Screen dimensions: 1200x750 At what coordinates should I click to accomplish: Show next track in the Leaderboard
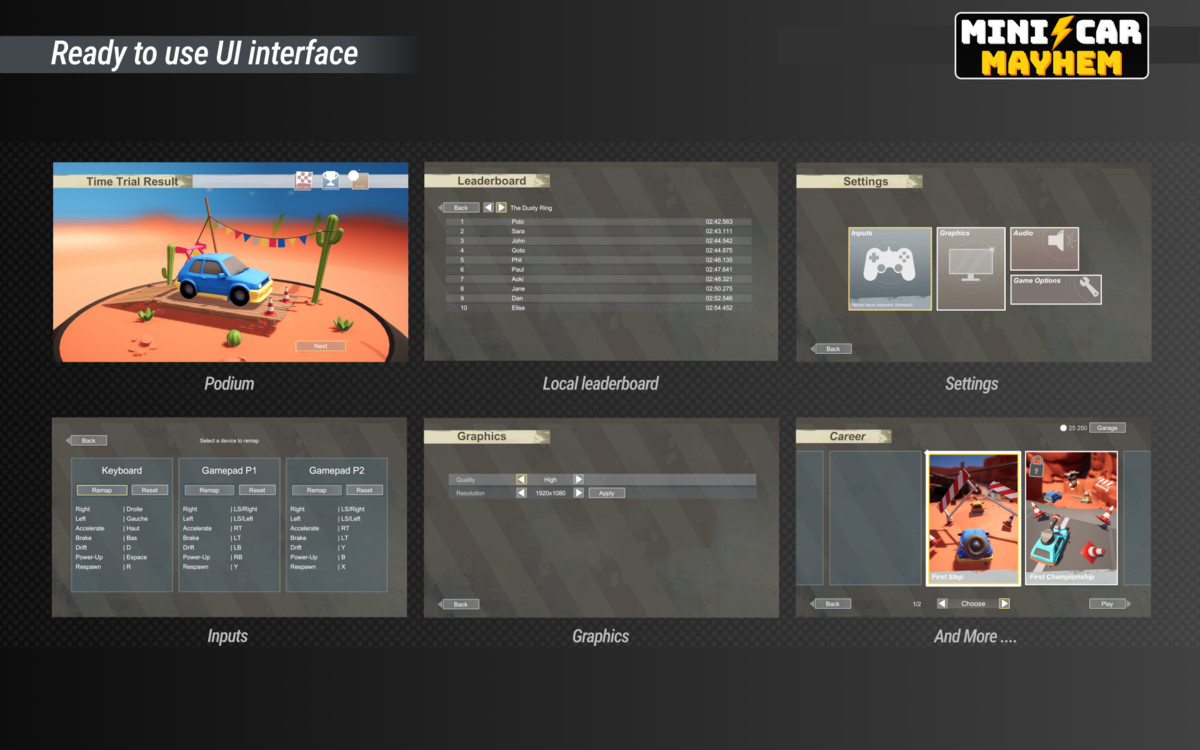pyautogui.click(x=501, y=208)
